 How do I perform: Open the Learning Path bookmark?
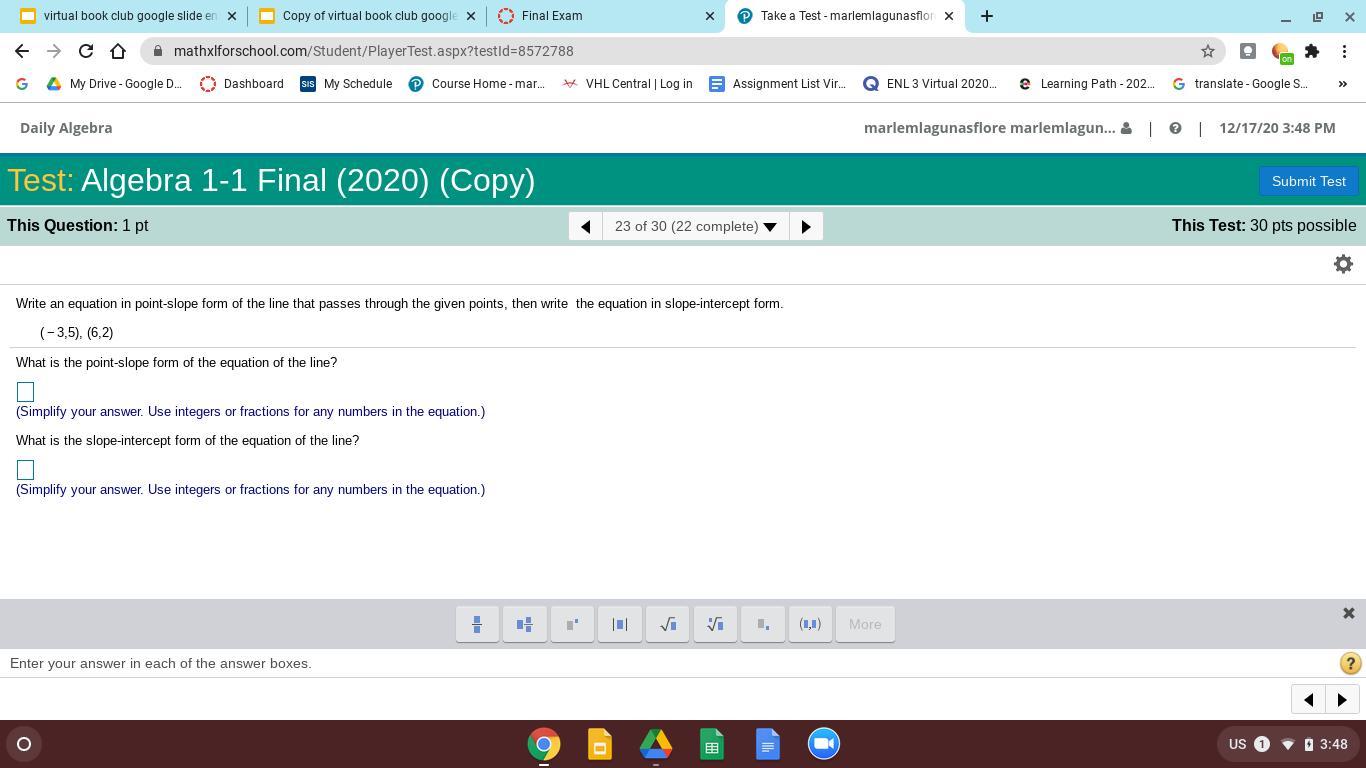click(1085, 84)
